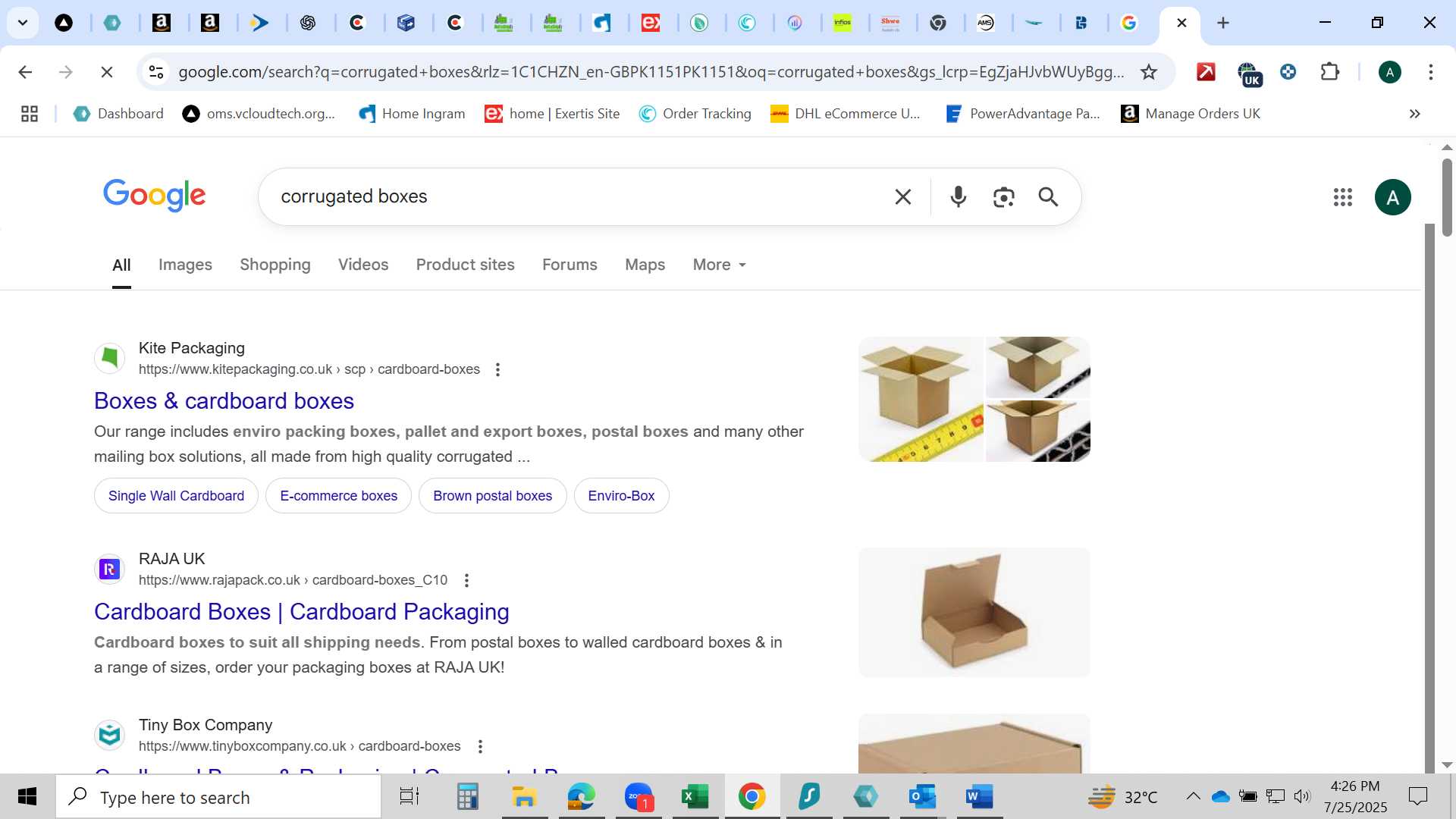Open the Order Tracking bookmark
Viewport: 1456px width, 819px height.
click(x=695, y=114)
